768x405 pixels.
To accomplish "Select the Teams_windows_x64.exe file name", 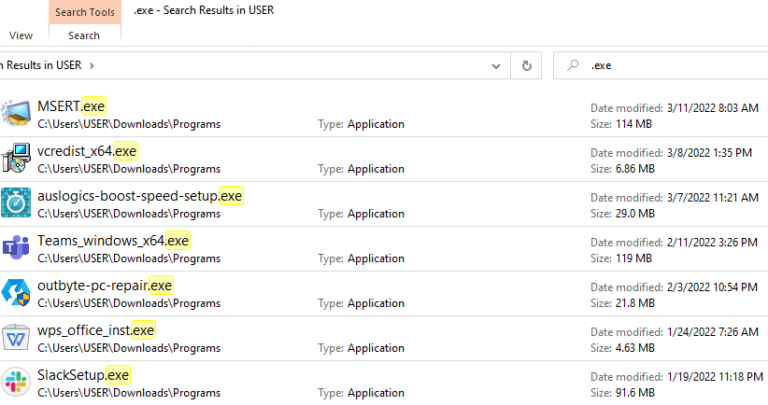I will (113, 240).
